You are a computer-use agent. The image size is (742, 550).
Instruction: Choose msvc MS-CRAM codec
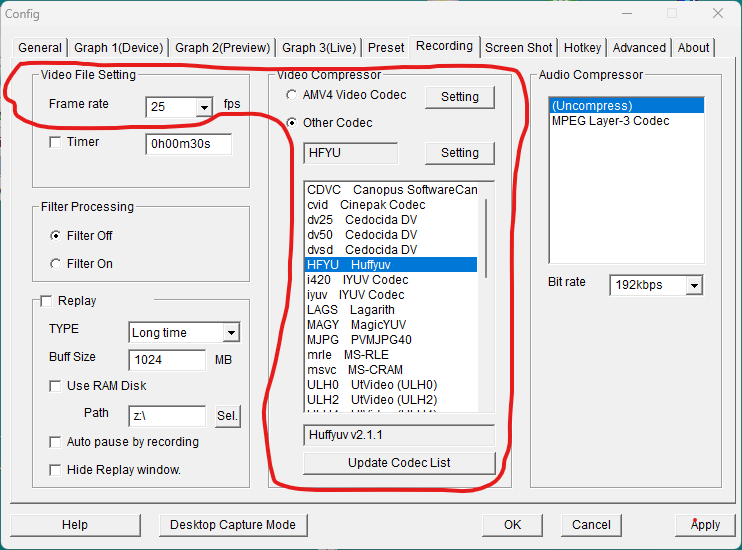[391, 370]
